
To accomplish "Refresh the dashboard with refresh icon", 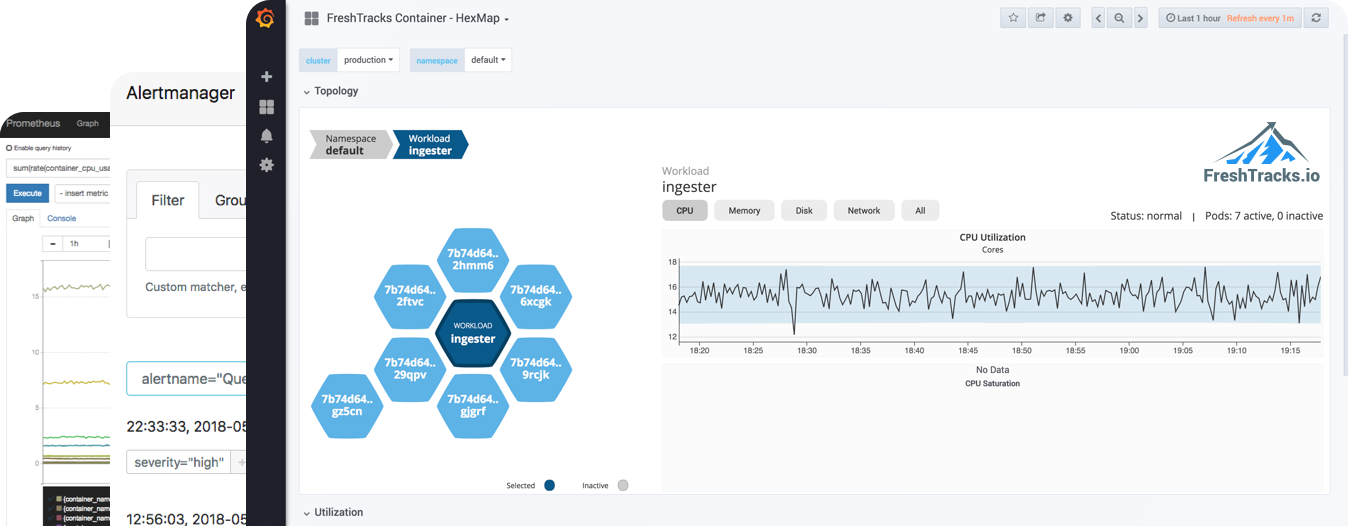I will click(1317, 18).
